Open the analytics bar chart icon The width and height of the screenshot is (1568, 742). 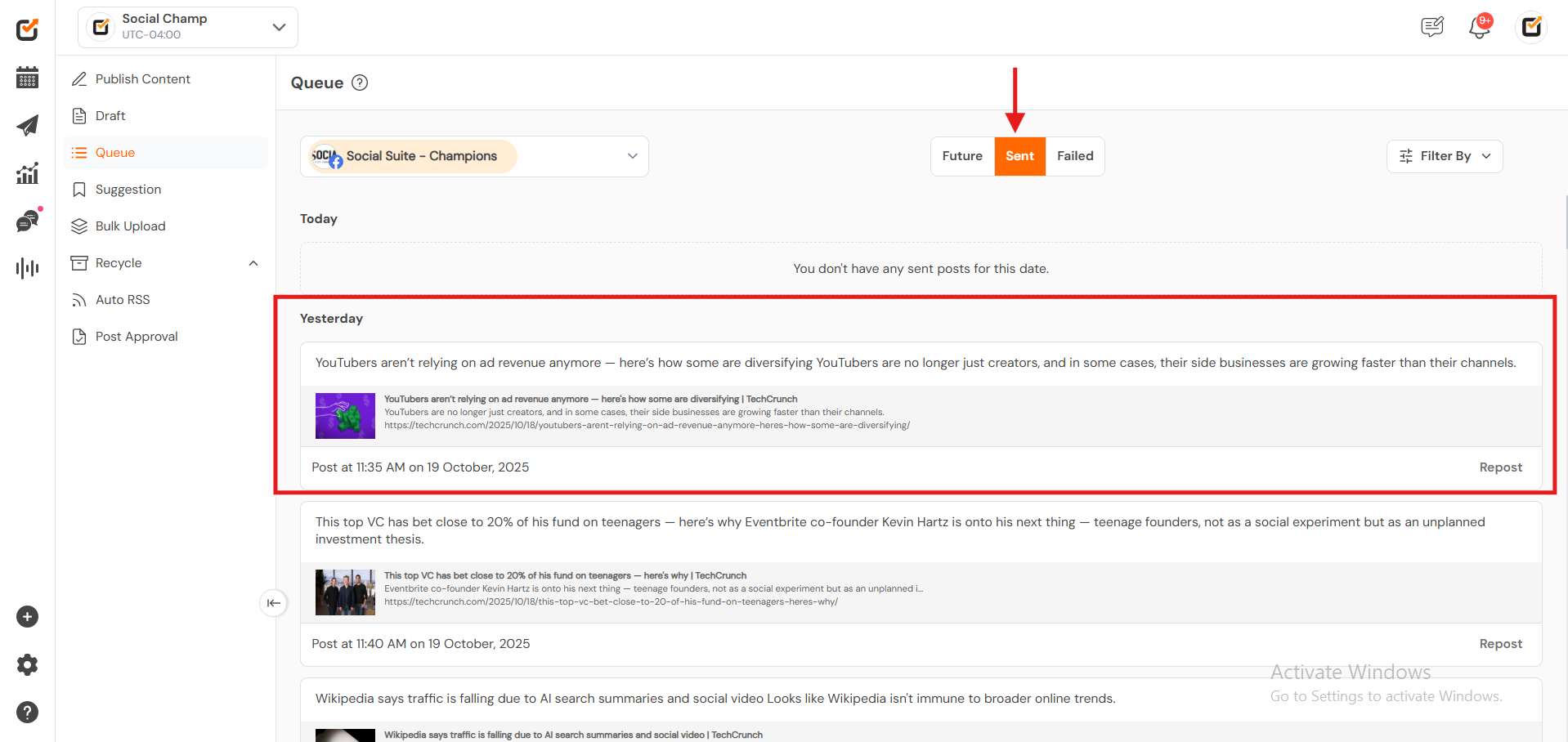click(x=27, y=173)
